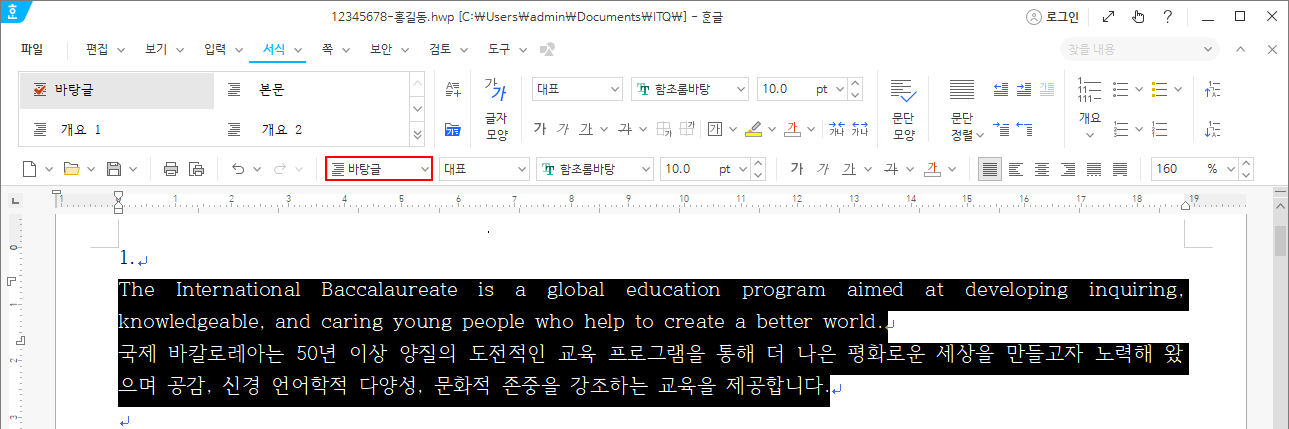The image size is (1289, 429).
Task: Open the 문단 모양 paragraph format dialog
Action: (x=904, y=109)
